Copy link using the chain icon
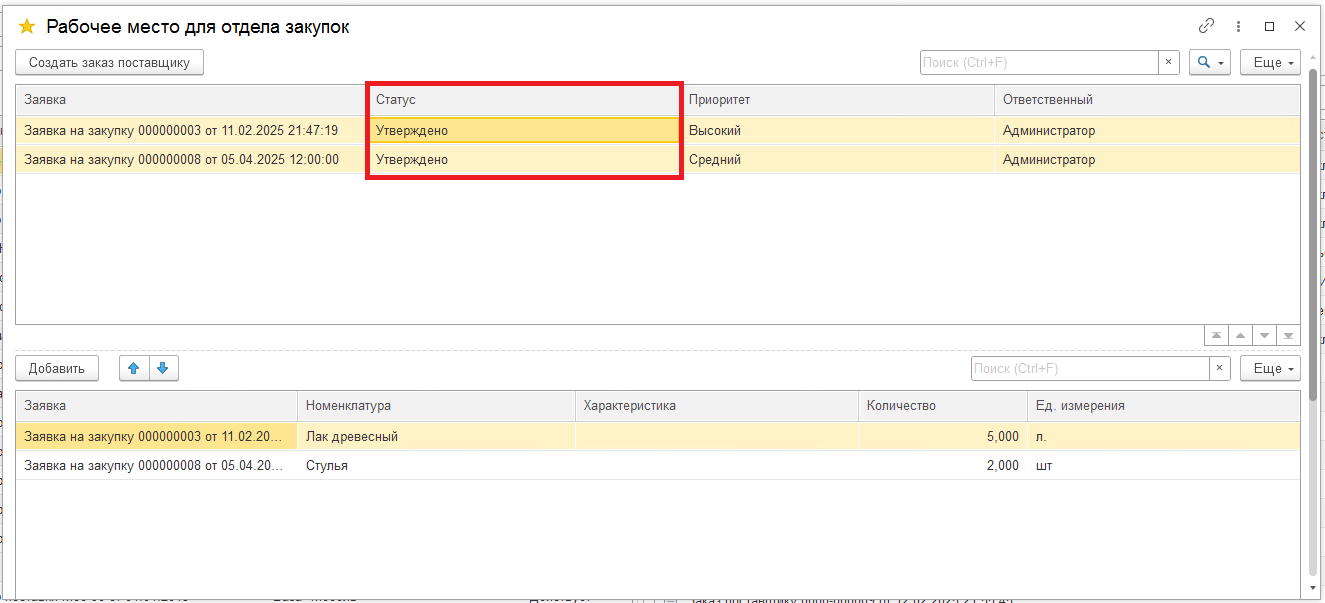The width and height of the screenshot is (1325, 603). [x=1206, y=27]
